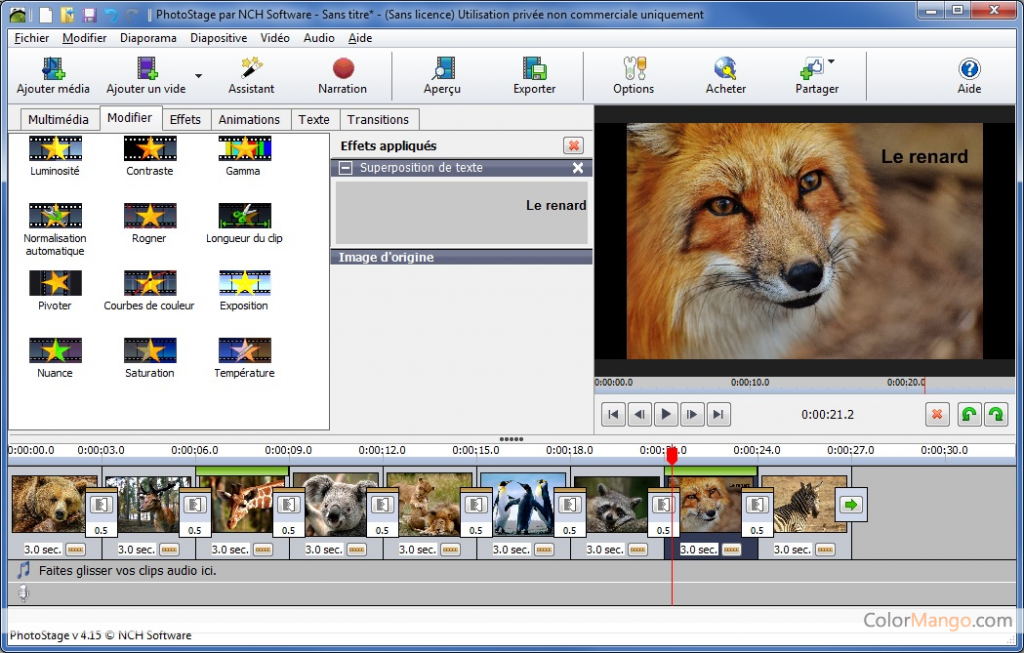Select the koala clip thumbnail

[336, 503]
